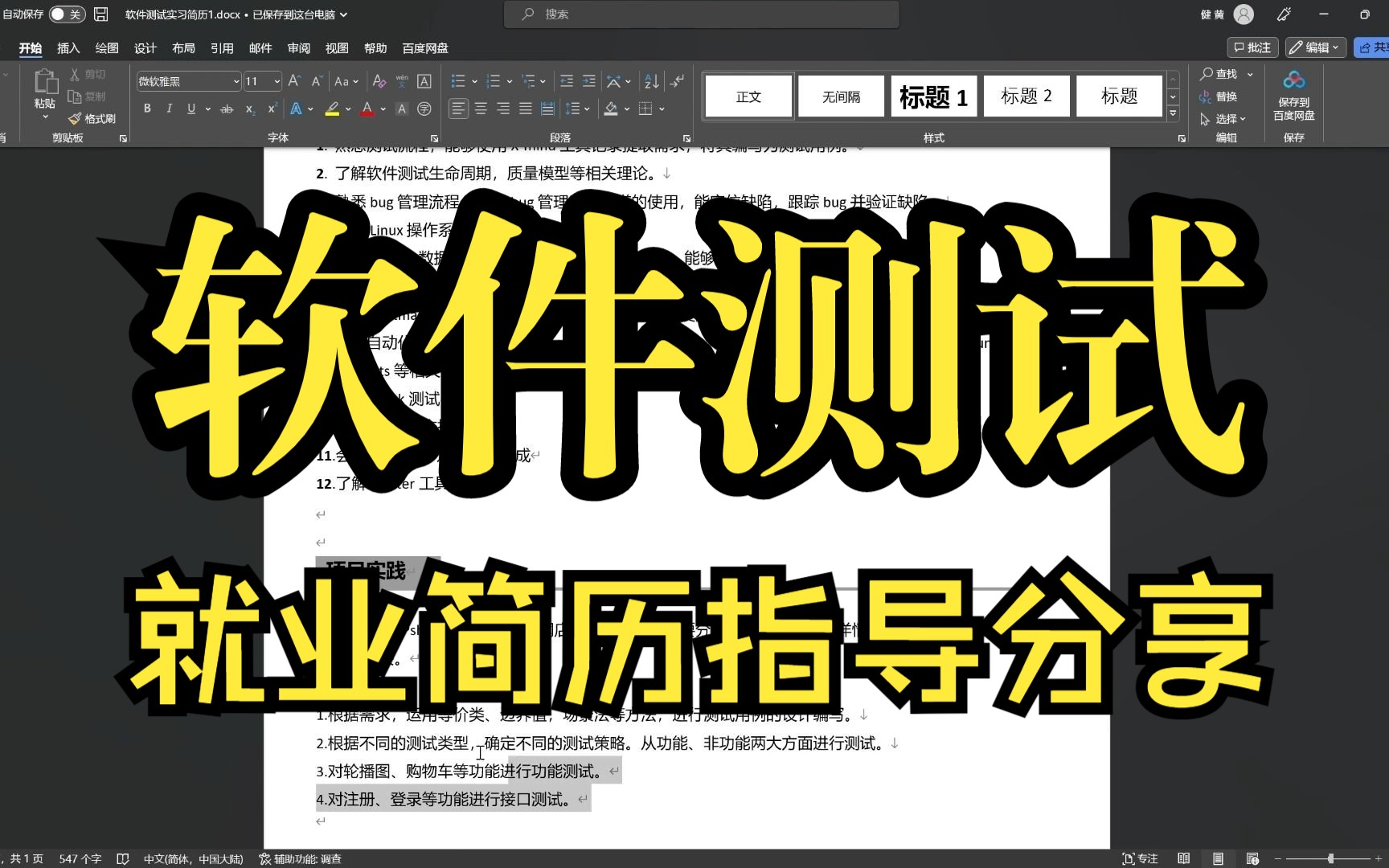This screenshot has height=868, width=1389.
Task: Apply the 标题 2 style
Action: [1026, 96]
